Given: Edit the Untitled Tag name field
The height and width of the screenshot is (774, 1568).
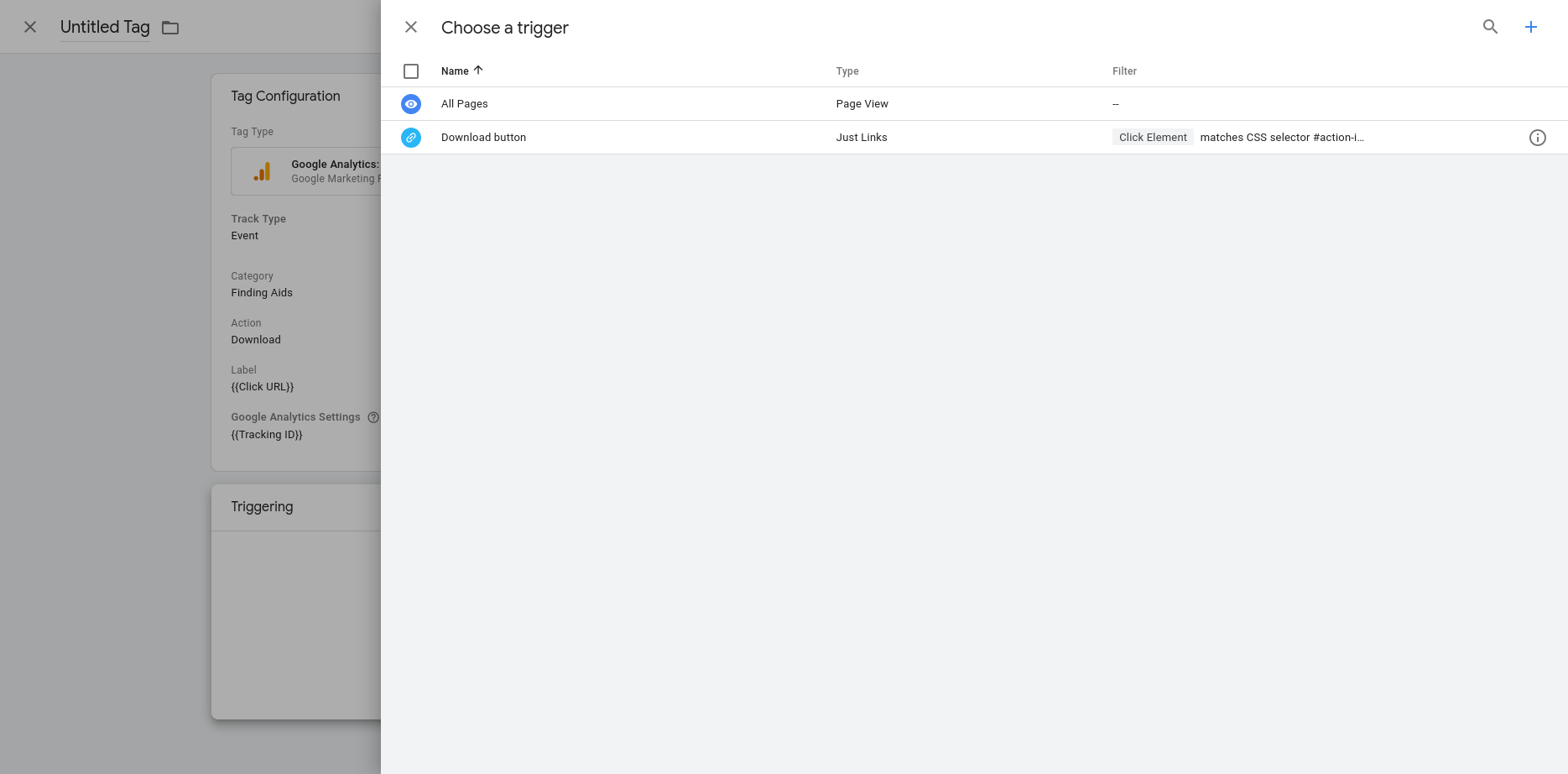Looking at the screenshot, I should [x=105, y=27].
